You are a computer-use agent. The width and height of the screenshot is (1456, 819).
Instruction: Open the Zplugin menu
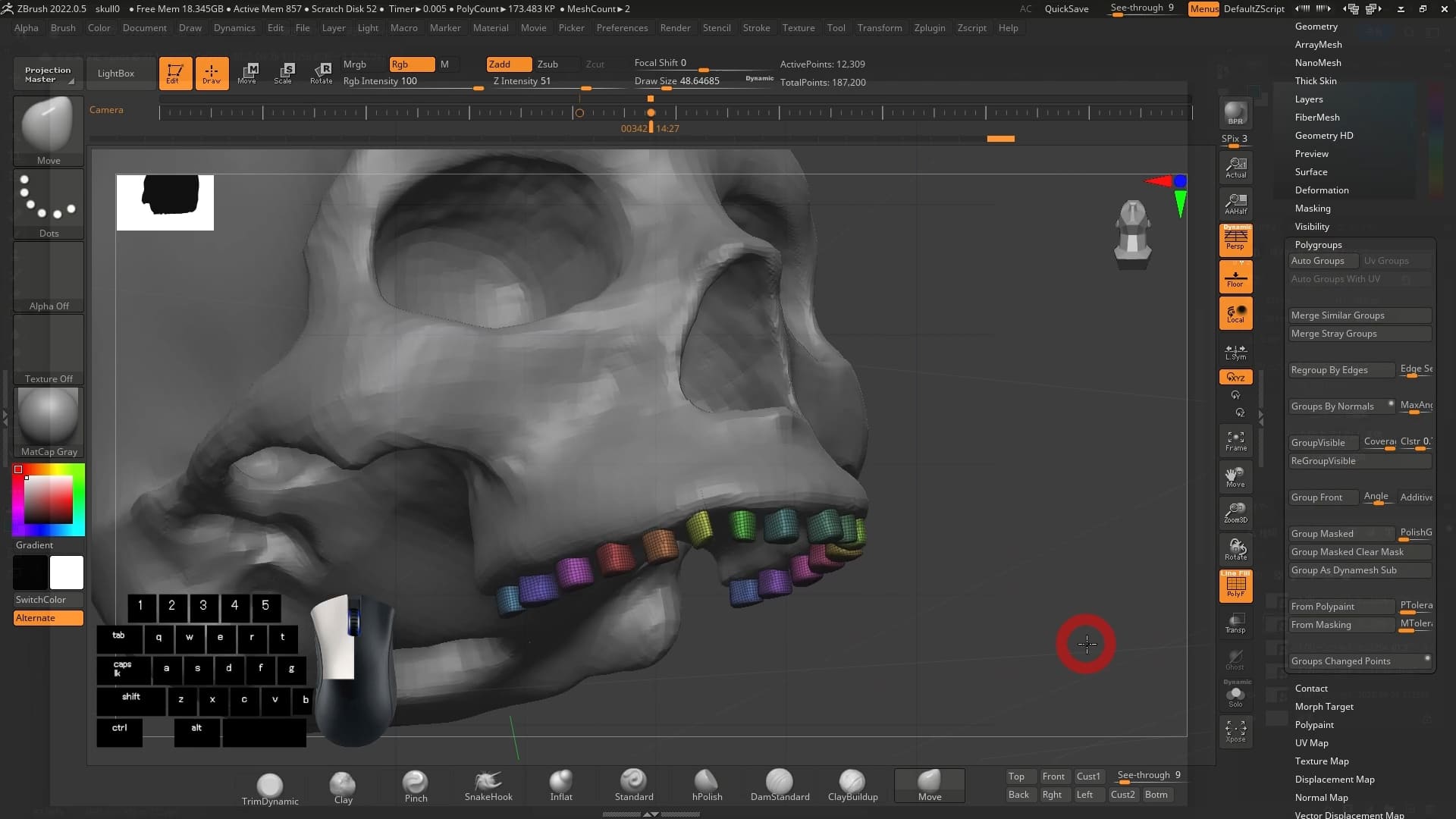click(x=929, y=28)
